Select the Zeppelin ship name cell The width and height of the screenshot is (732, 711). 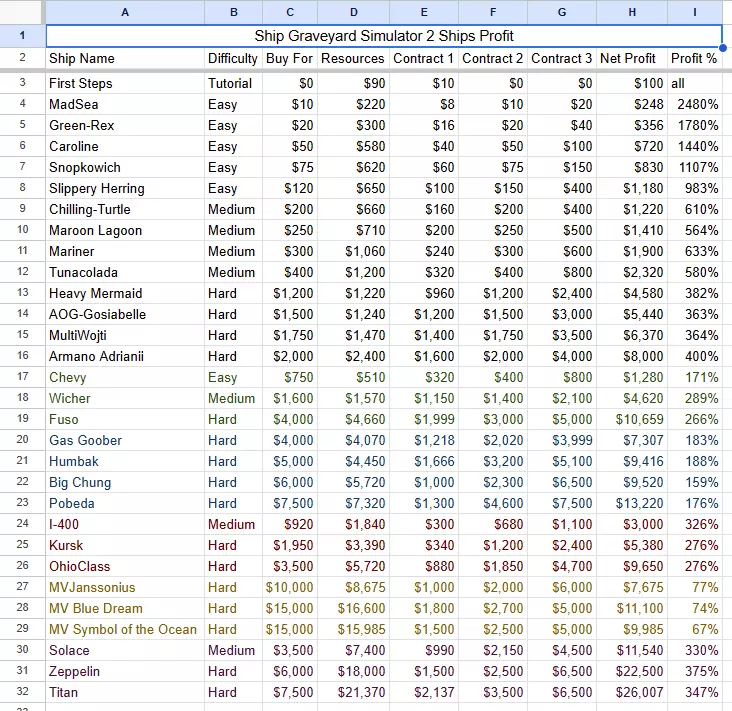click(x=76, y=671)
